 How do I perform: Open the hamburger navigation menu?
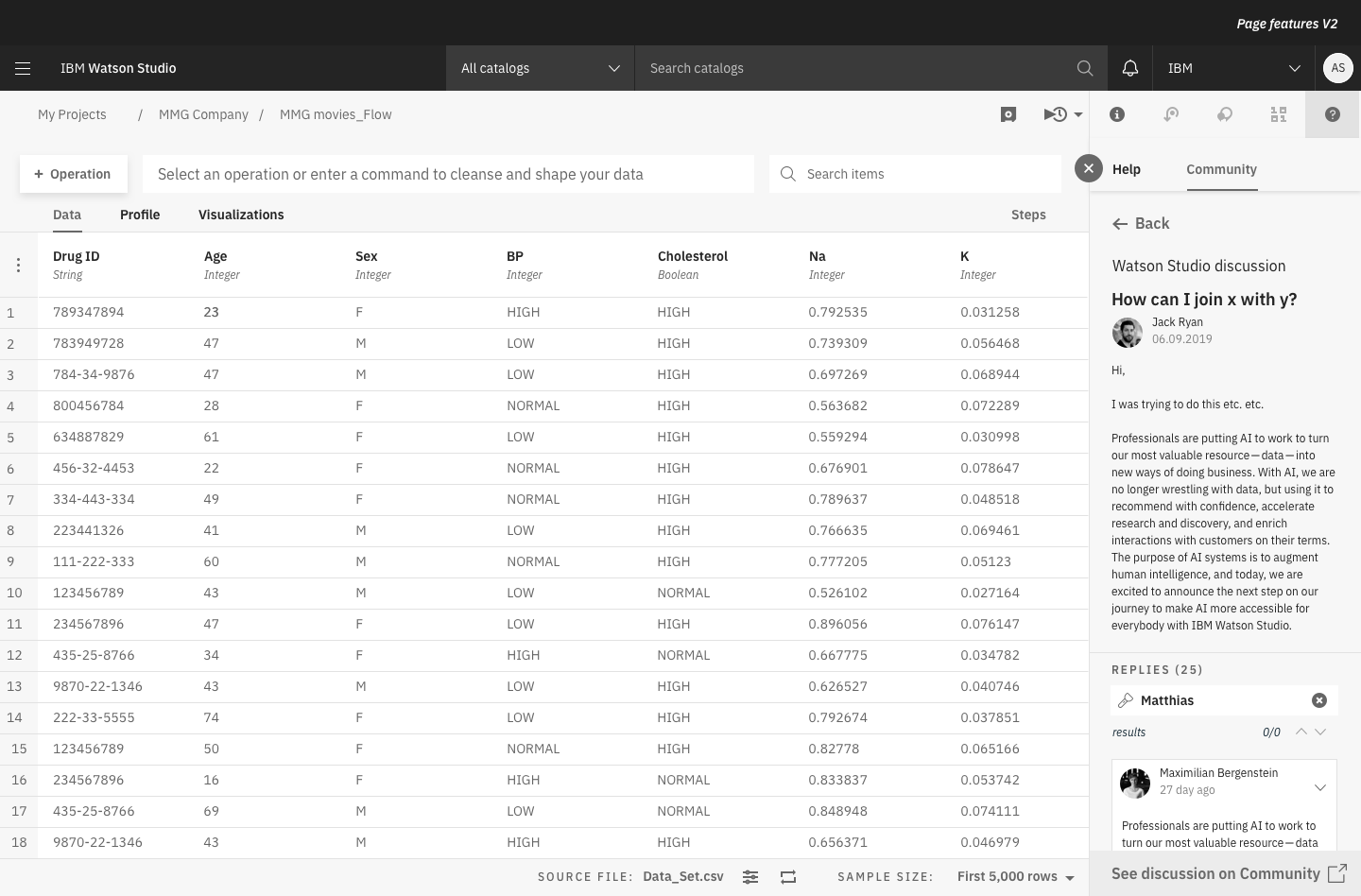[23, 68]
